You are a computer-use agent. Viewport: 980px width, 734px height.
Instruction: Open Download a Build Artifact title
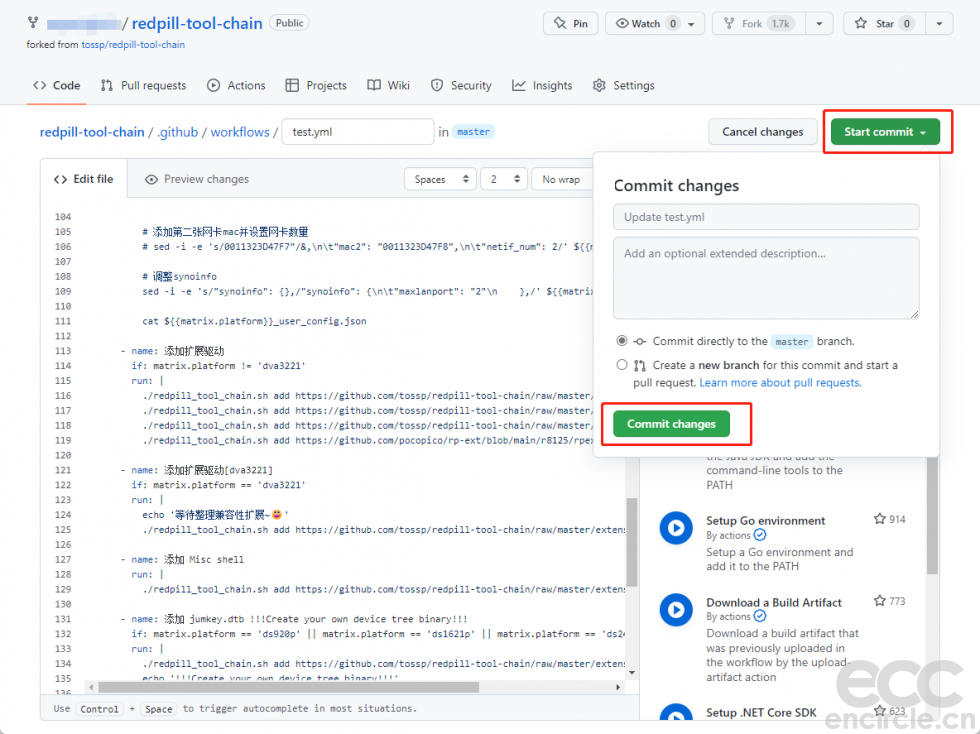pyautogui.click(x=774, y=603)
